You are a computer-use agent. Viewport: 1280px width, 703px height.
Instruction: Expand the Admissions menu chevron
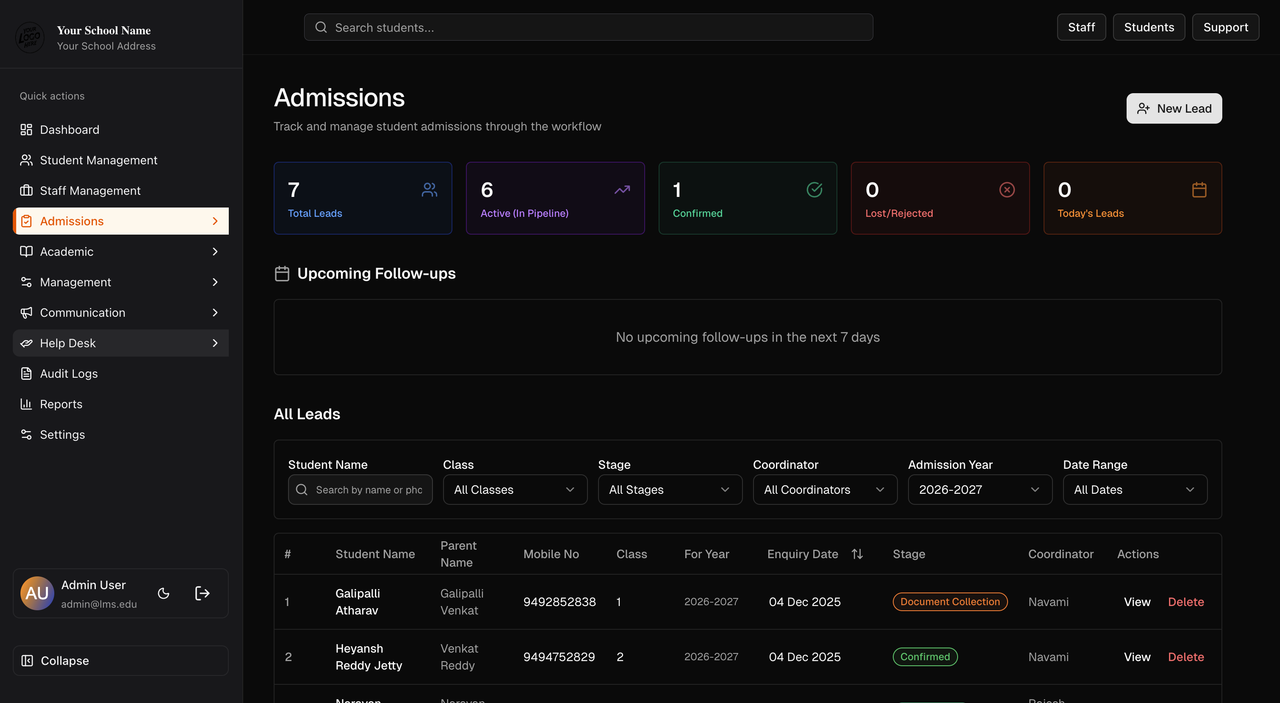215,221
